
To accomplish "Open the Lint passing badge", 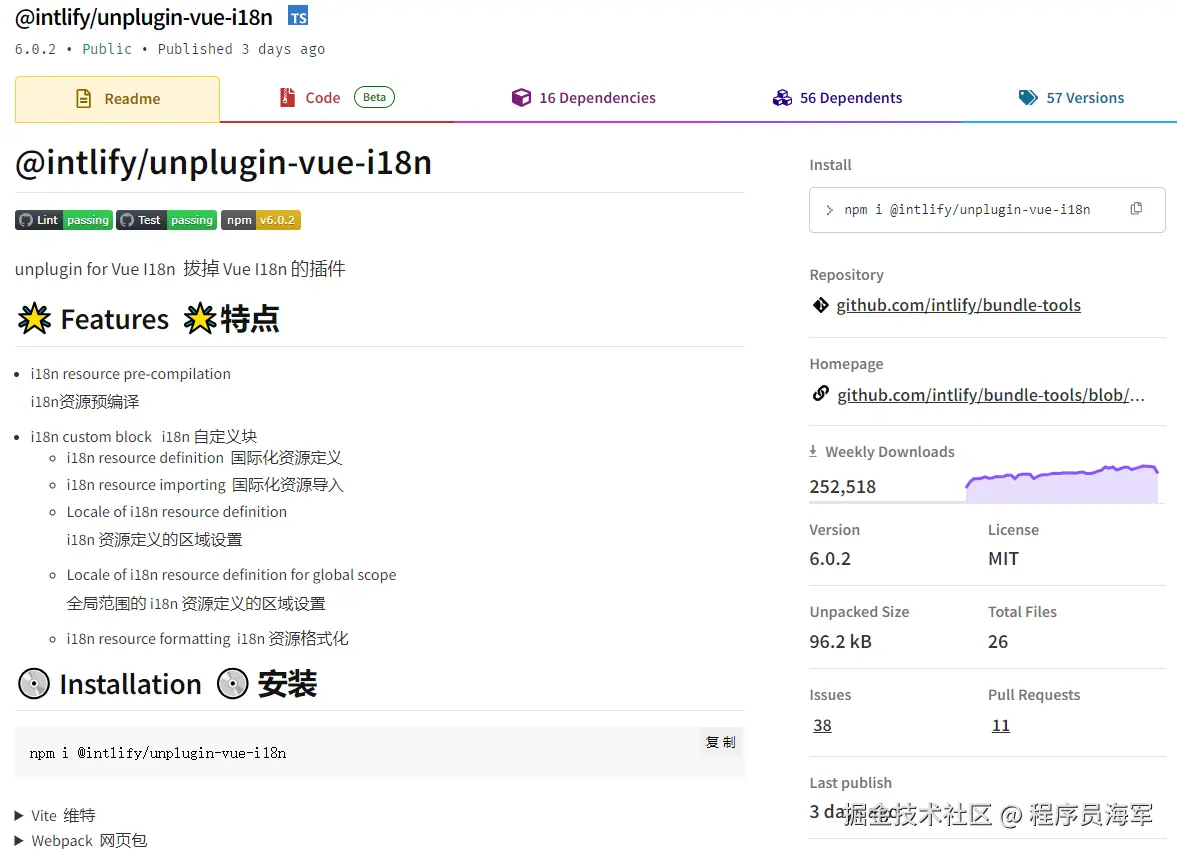I will (x=64, y=220).
